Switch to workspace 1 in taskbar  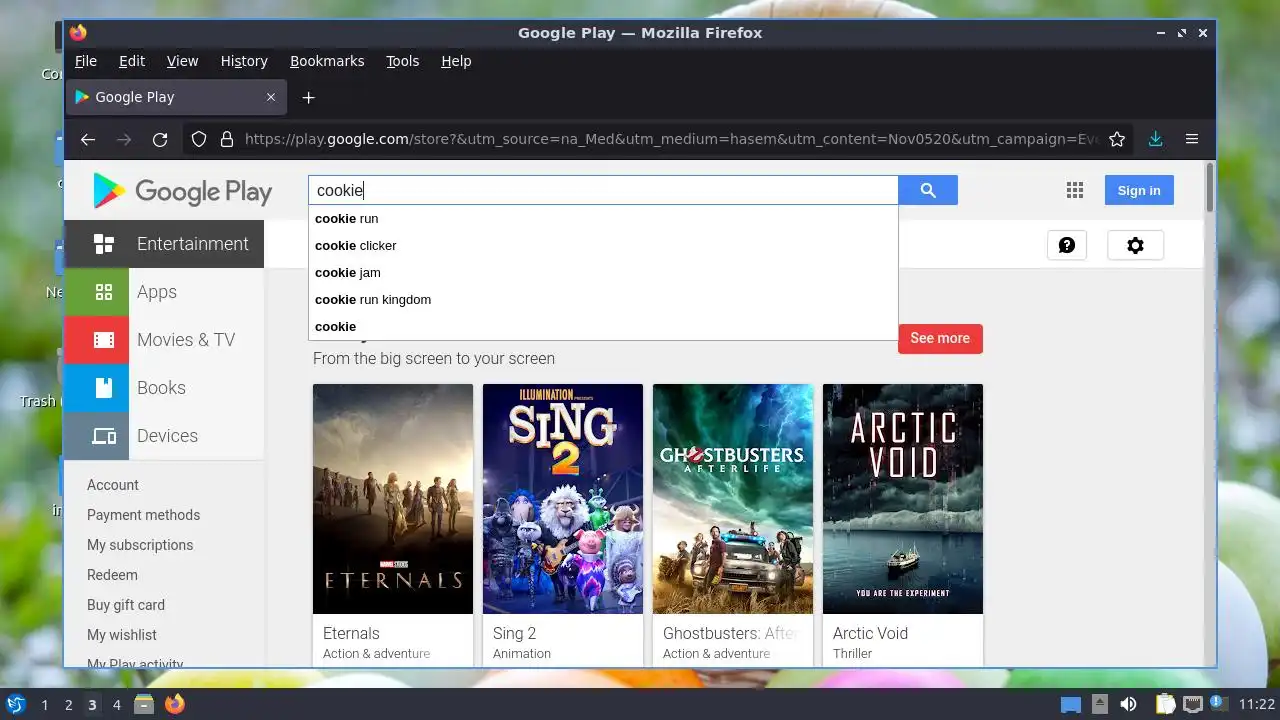[x=44, y=704]
